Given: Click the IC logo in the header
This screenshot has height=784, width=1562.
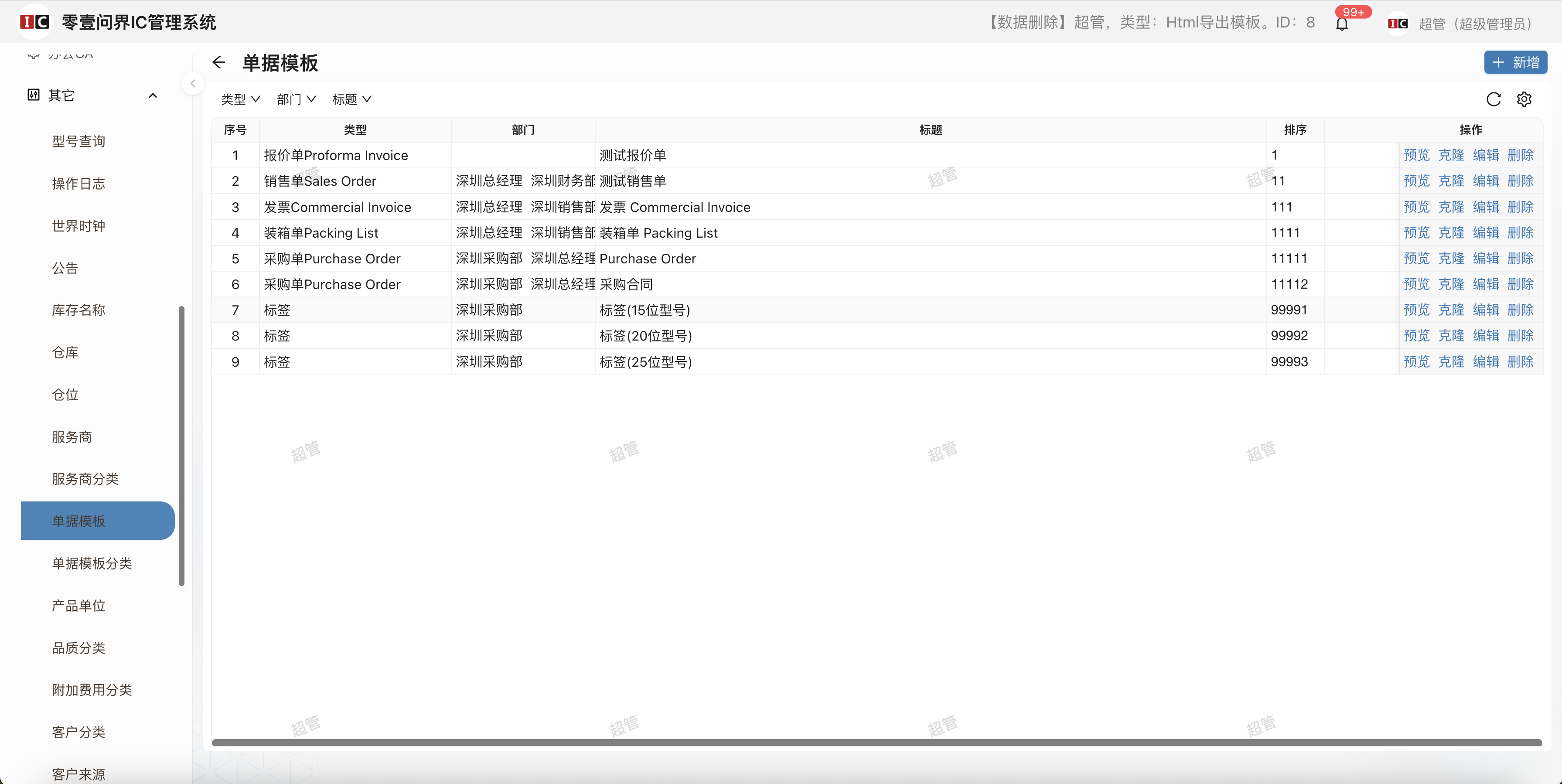Looking at the screenshot, I should 34,22.
